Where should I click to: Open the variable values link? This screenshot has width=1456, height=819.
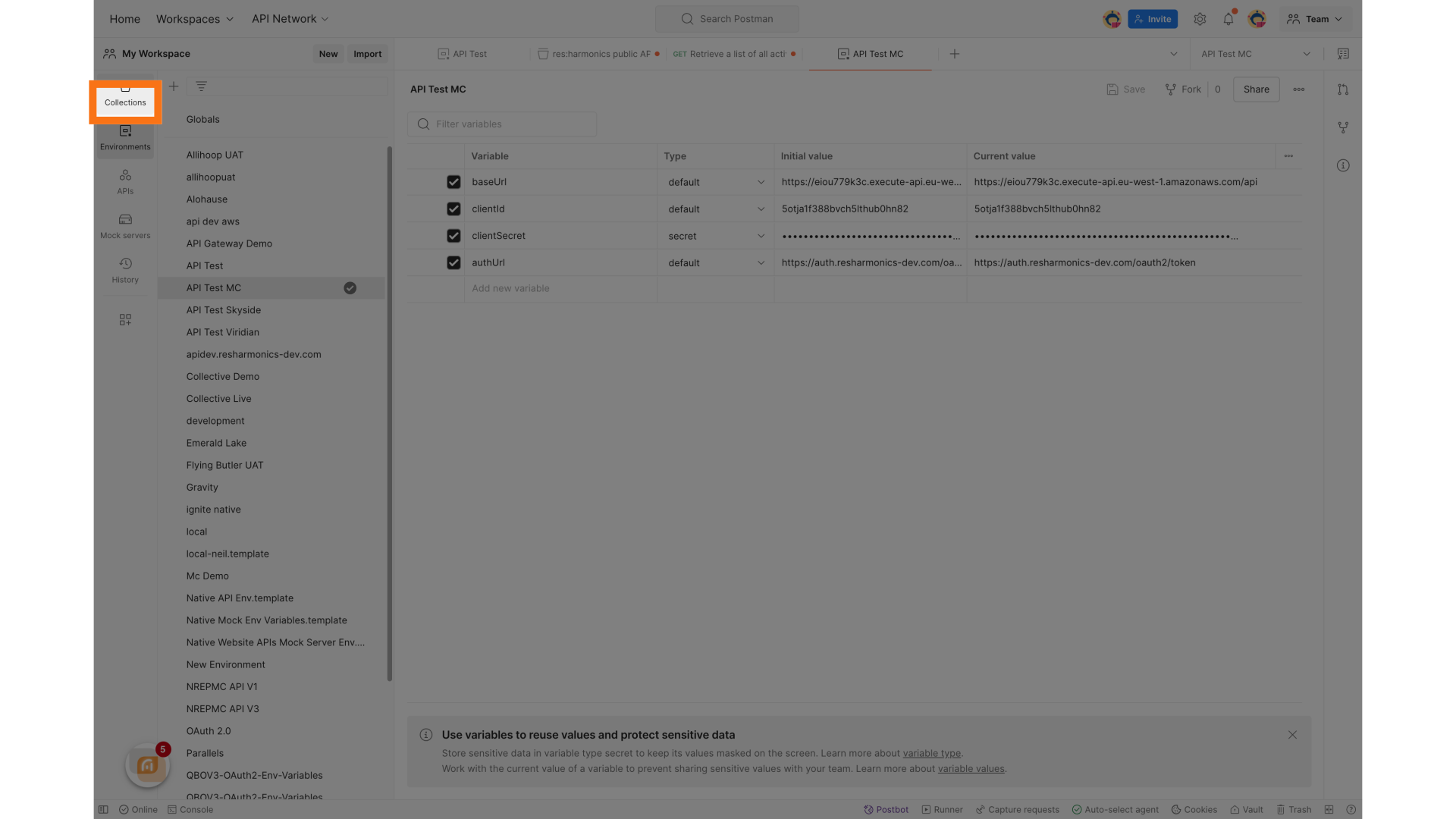point(971,769)
